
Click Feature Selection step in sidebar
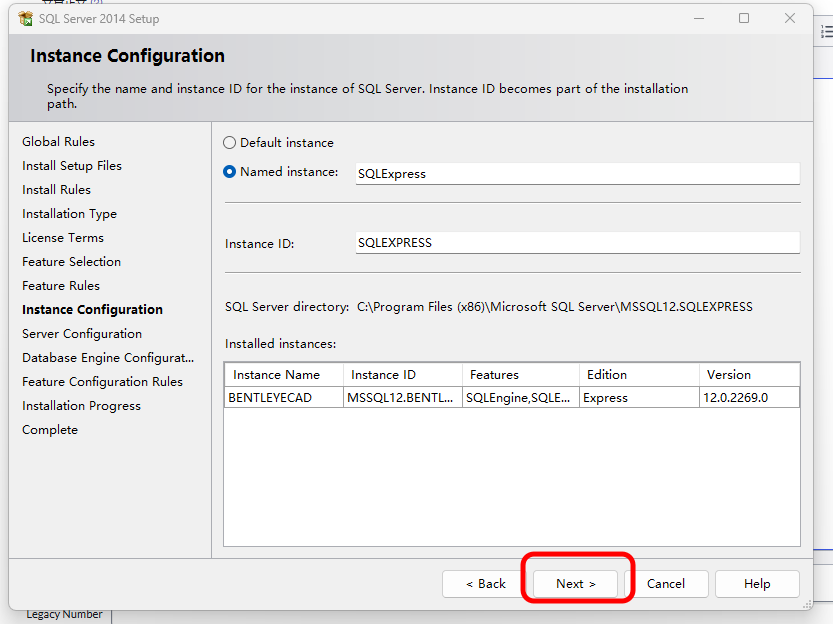[71, 262]
